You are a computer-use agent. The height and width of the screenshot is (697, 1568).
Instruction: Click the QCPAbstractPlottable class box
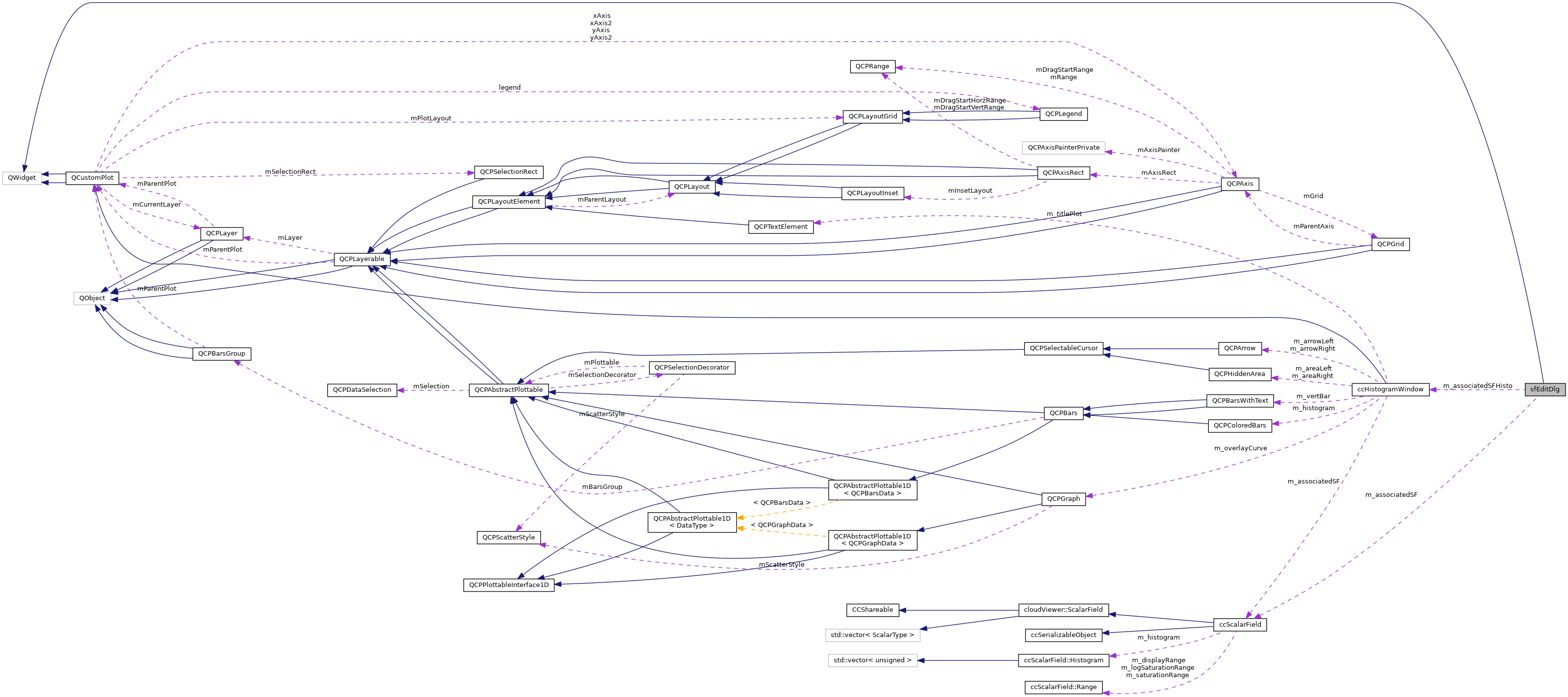pos(510,389)
